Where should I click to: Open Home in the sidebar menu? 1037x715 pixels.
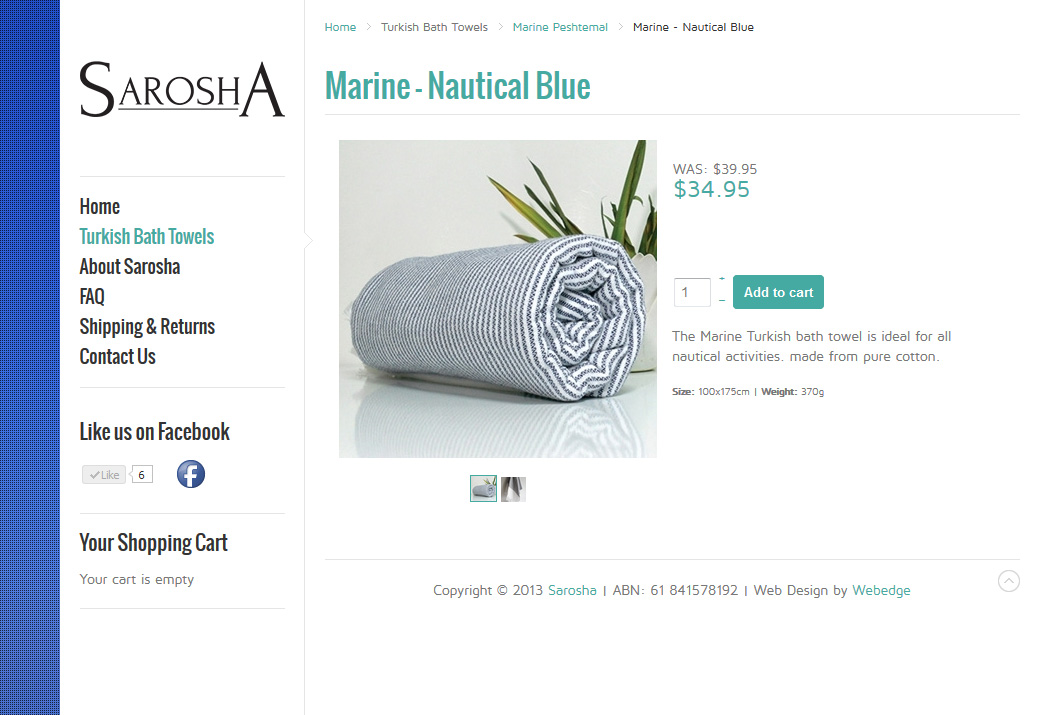coord(99,206)
